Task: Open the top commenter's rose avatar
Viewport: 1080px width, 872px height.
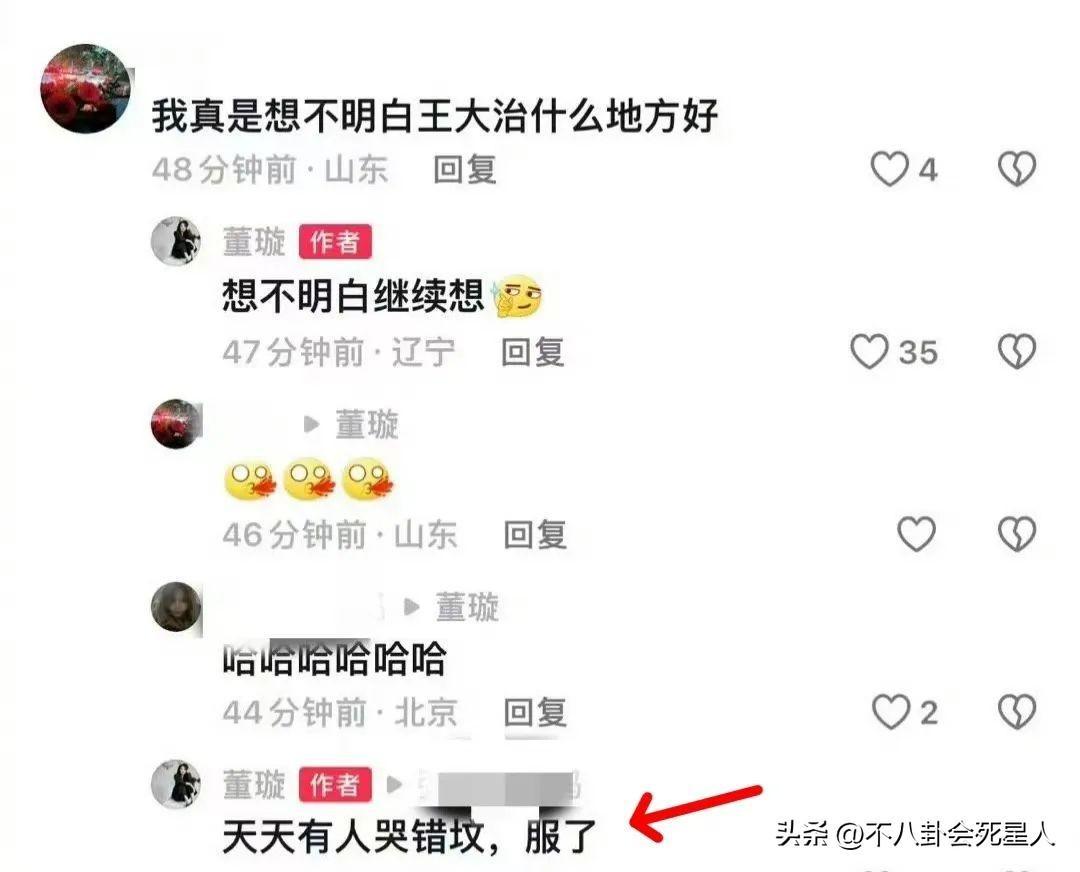Action: click(85, 88)
